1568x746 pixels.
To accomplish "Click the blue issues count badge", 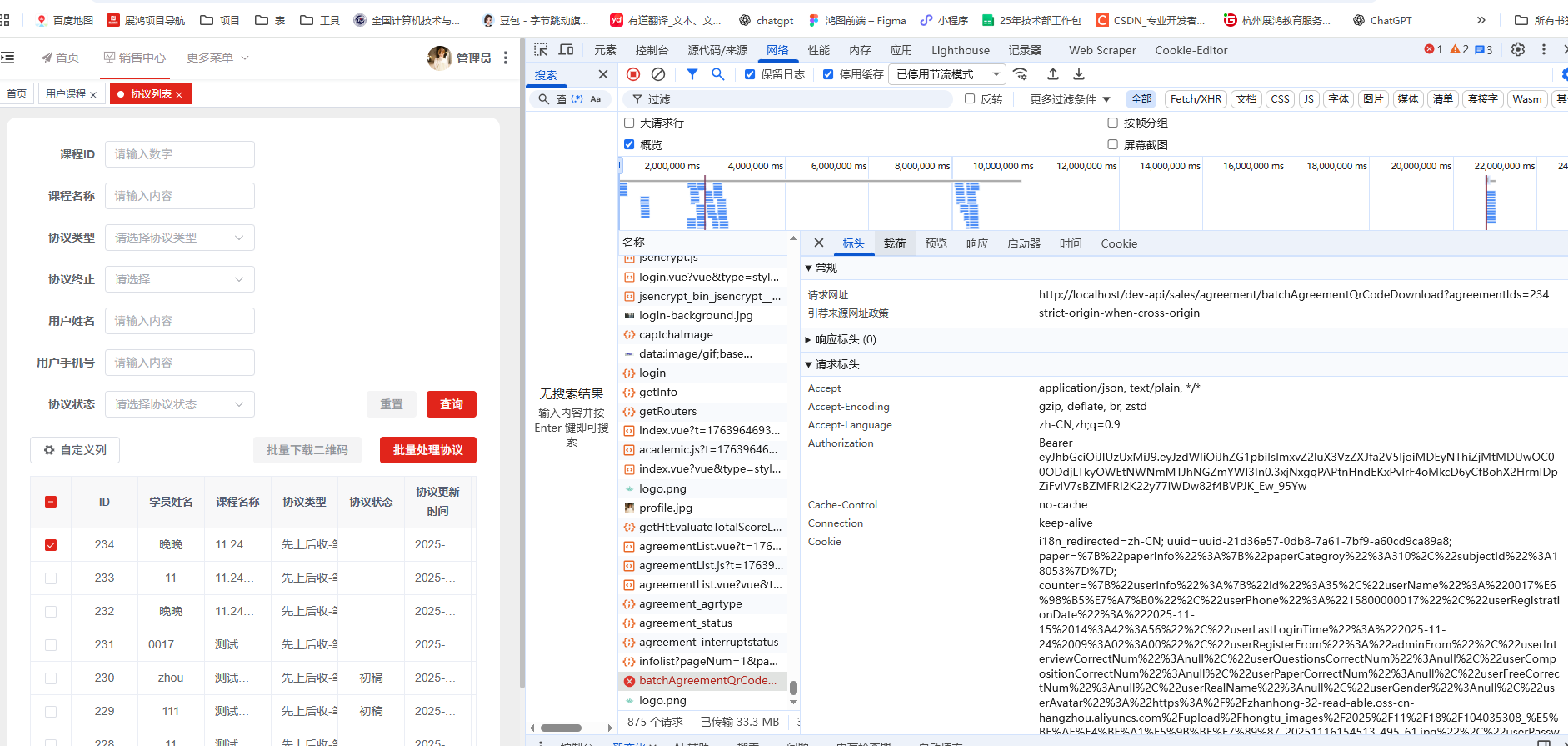I will (x=1484, y=50).
